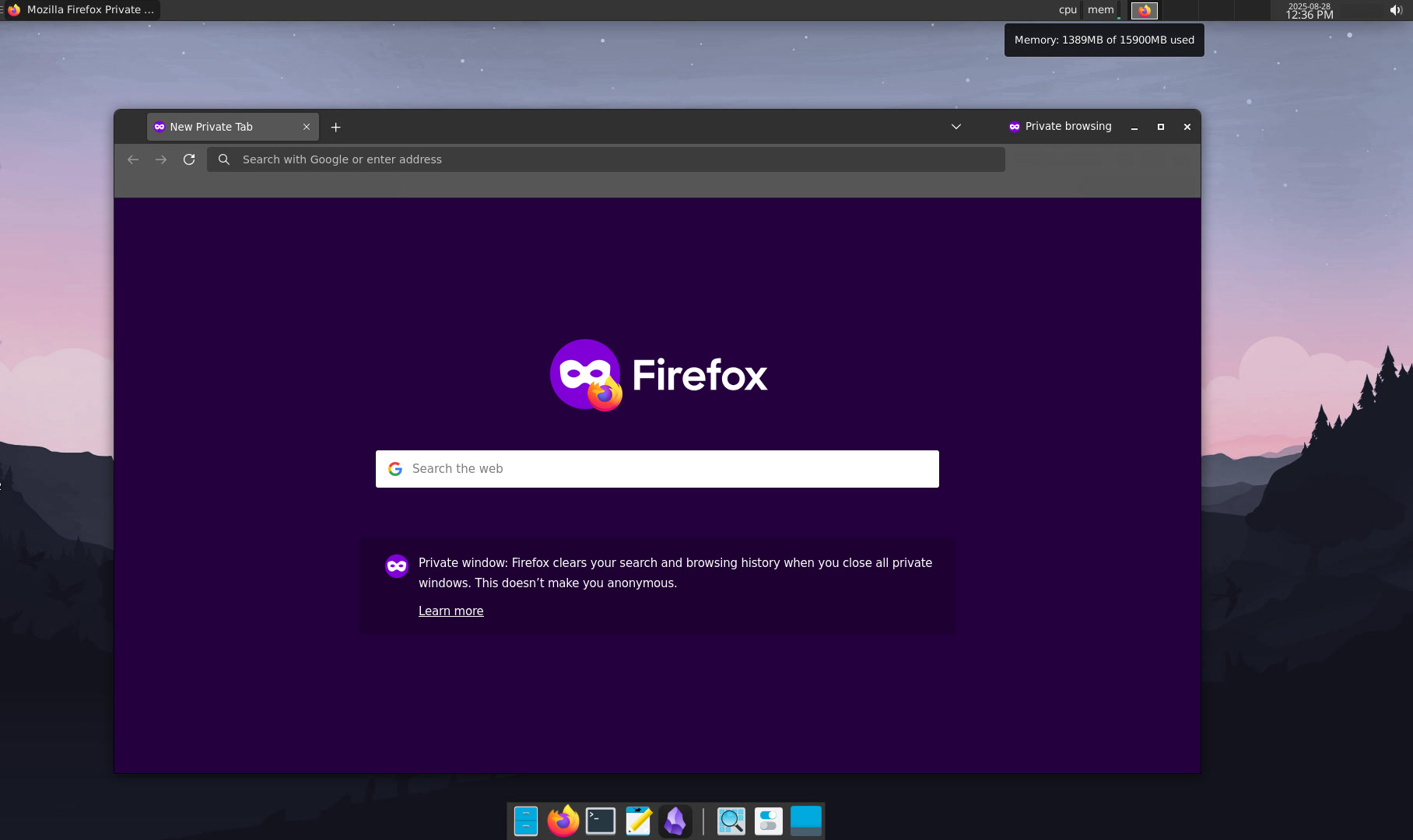Open the notes editor in the dock

coord(638,821)
